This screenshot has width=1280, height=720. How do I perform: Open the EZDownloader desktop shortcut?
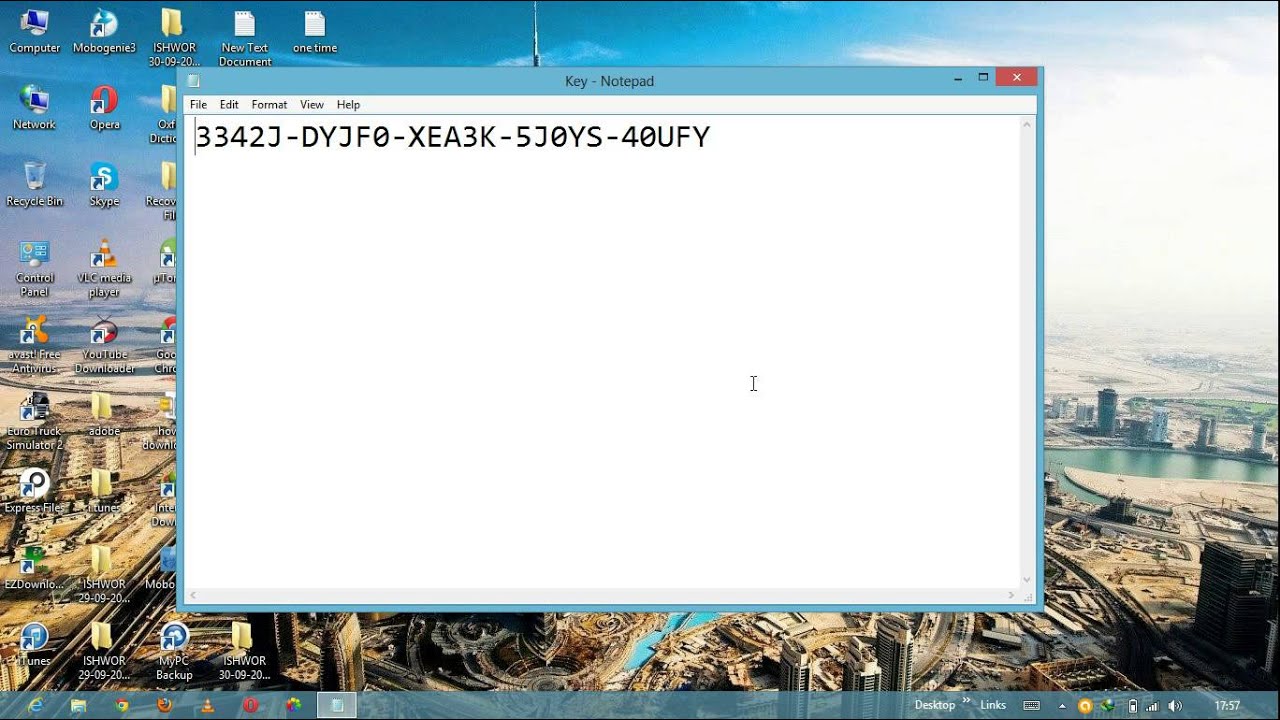pyautogui.click(x=34, y=567)
